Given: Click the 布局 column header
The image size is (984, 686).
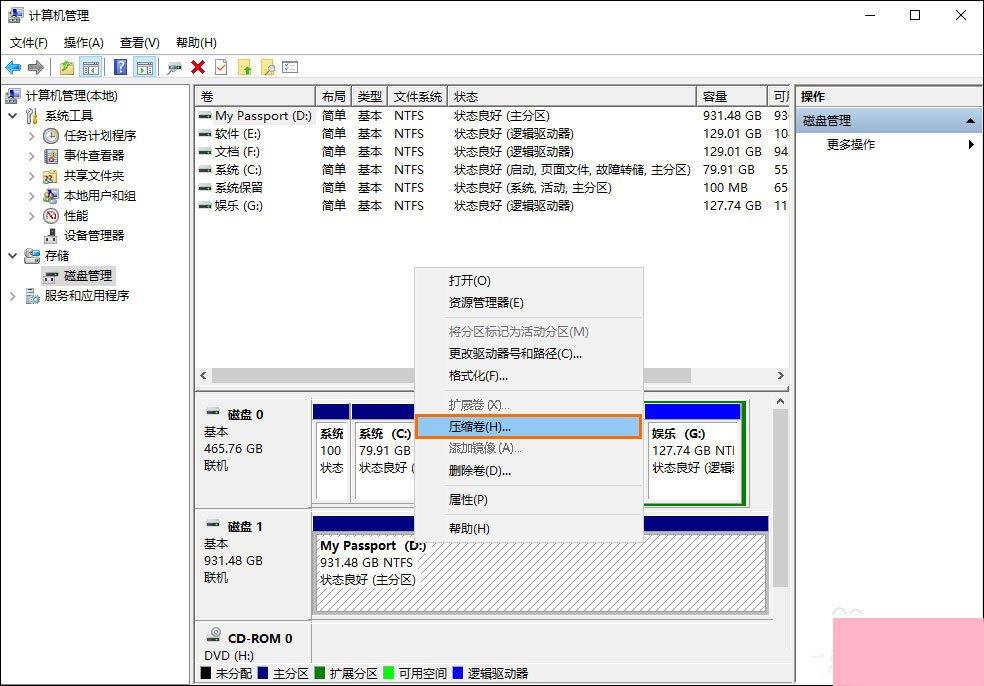Looking at the screenshot, I should point(333,97).
